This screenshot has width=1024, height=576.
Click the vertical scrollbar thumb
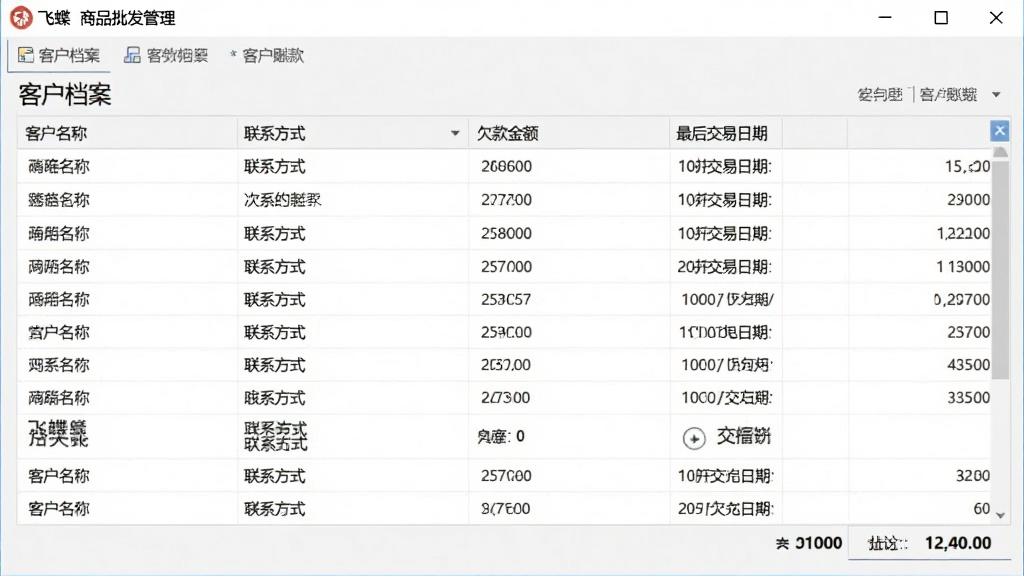(1000, 268)
